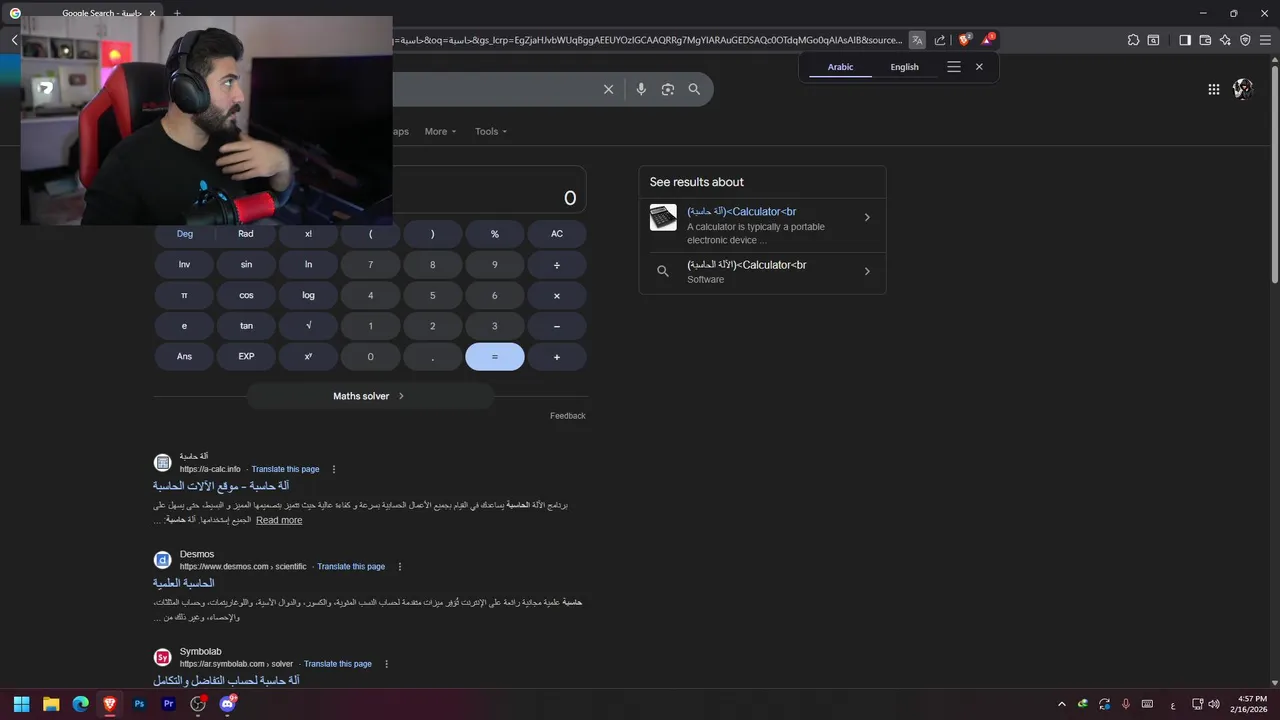This screenshot has width=1280, height=720.
Task: Open the browser main hamburger menu
Action: click(x=1265, y=40)
